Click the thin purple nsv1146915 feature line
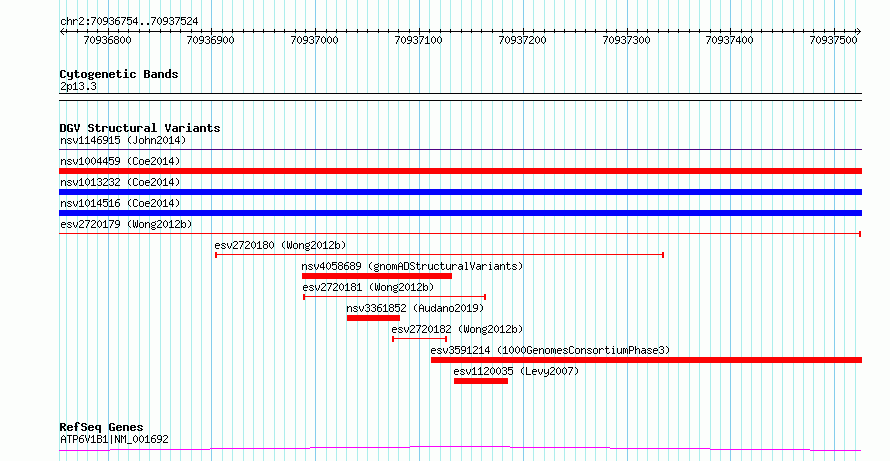The image size is (890, 461). (460, 150)
